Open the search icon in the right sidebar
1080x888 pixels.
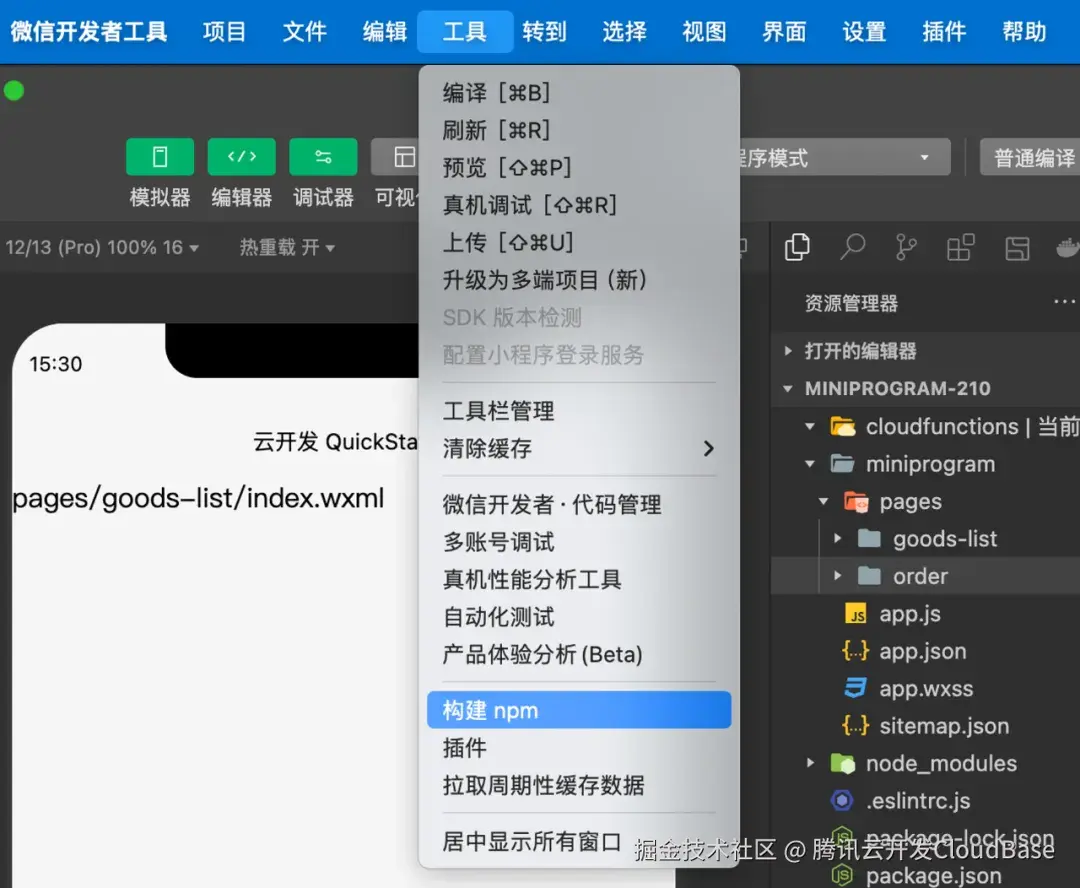(851, 247)
